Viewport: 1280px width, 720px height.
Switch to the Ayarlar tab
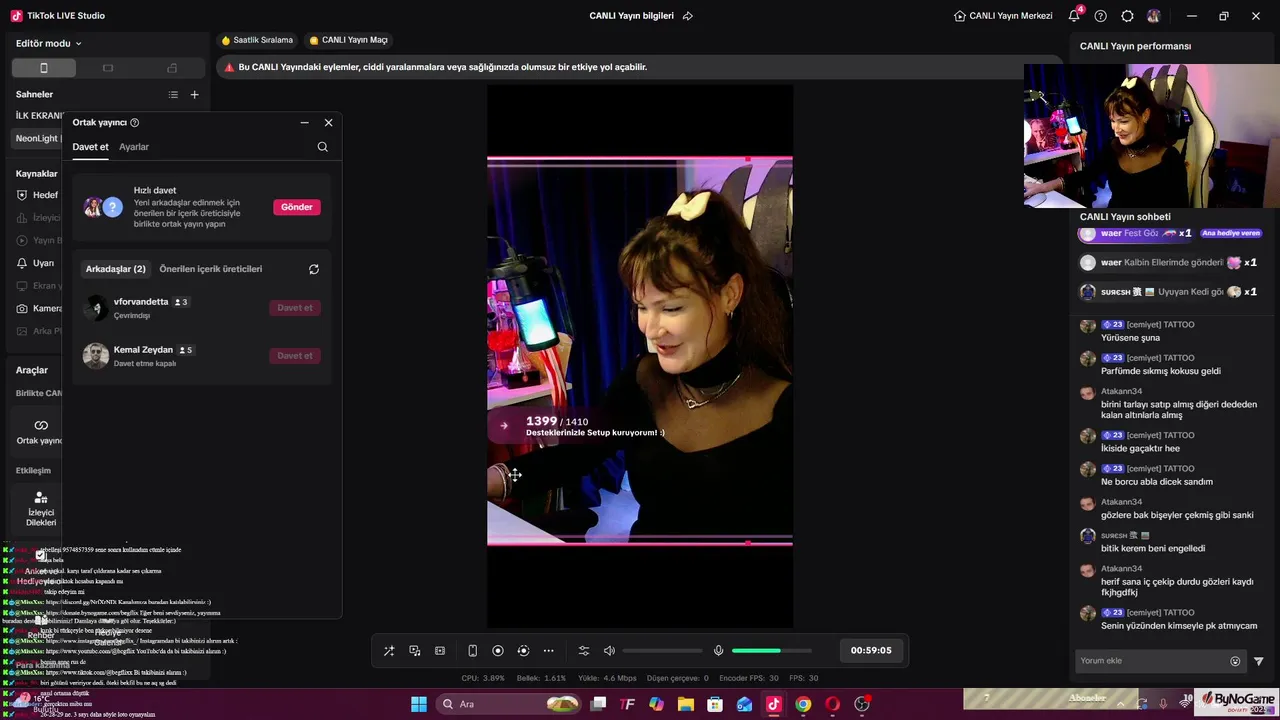(134, 147)
